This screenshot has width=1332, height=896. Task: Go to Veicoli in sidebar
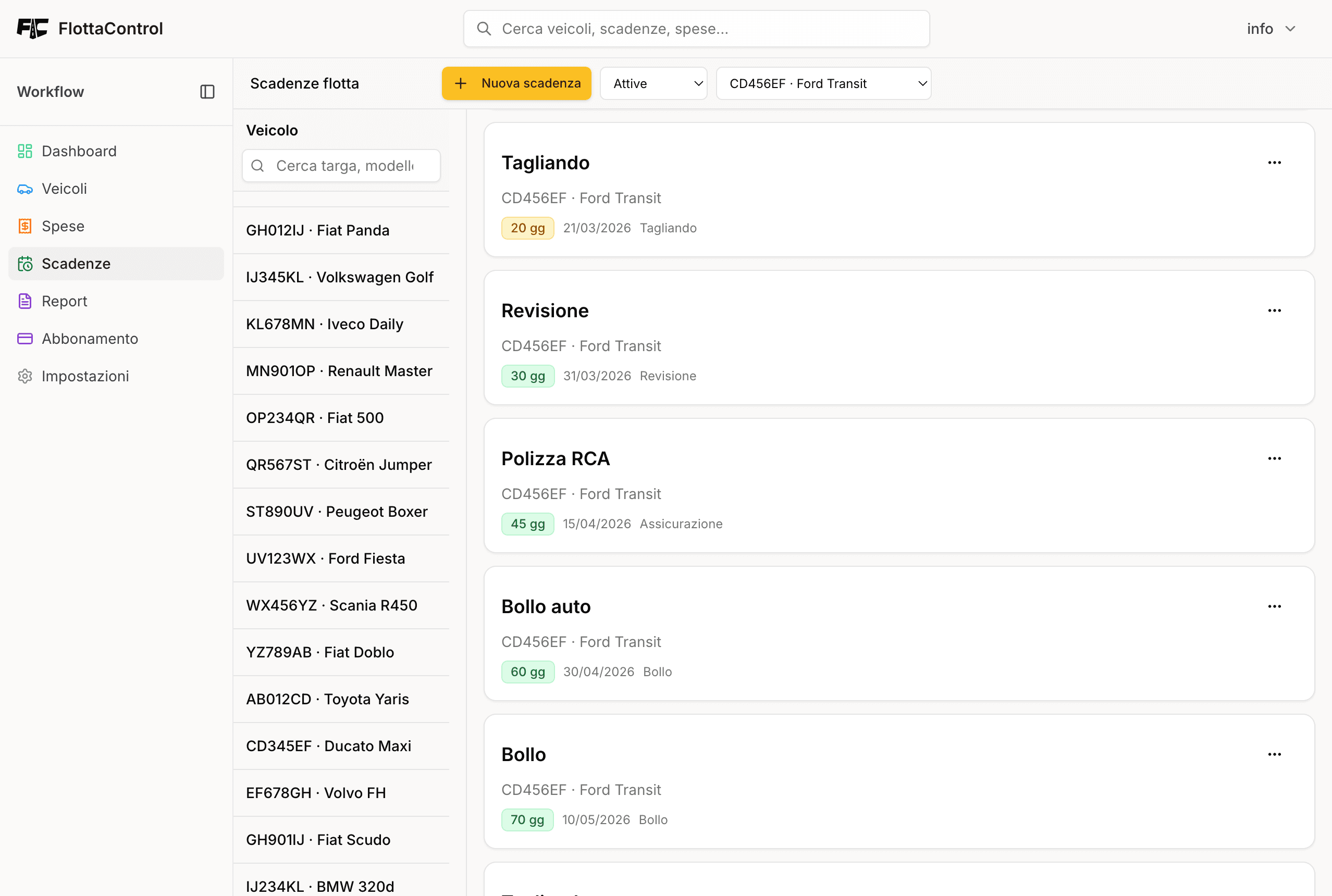click(64, 189)
